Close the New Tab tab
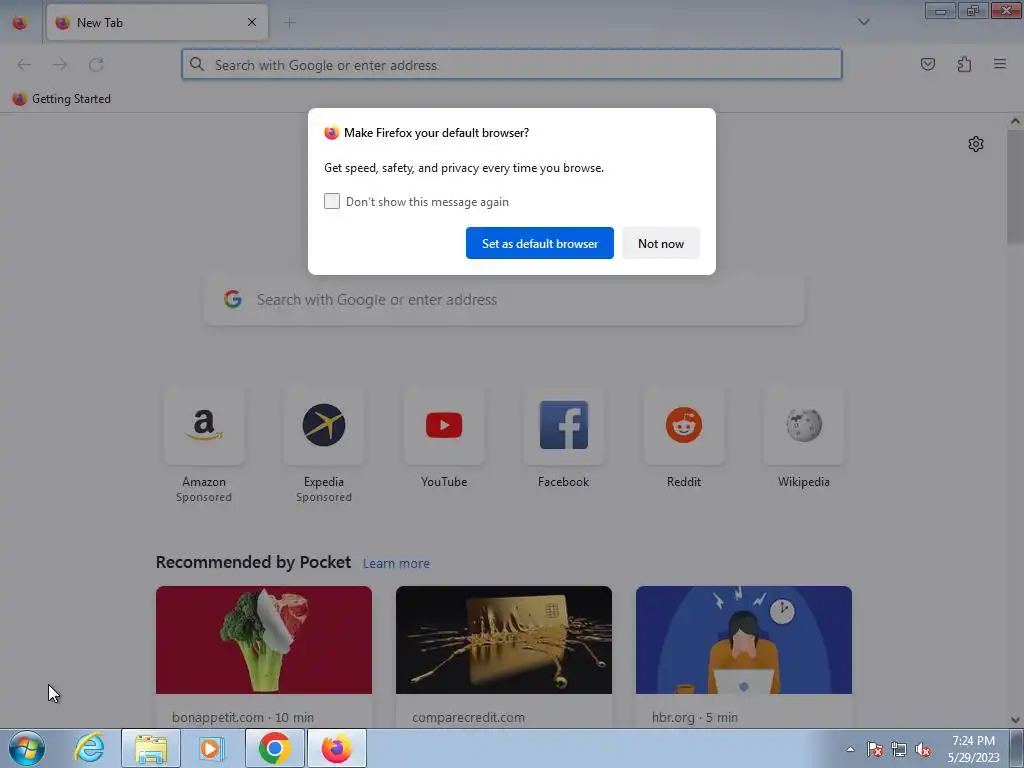 (x=252, y=22)
